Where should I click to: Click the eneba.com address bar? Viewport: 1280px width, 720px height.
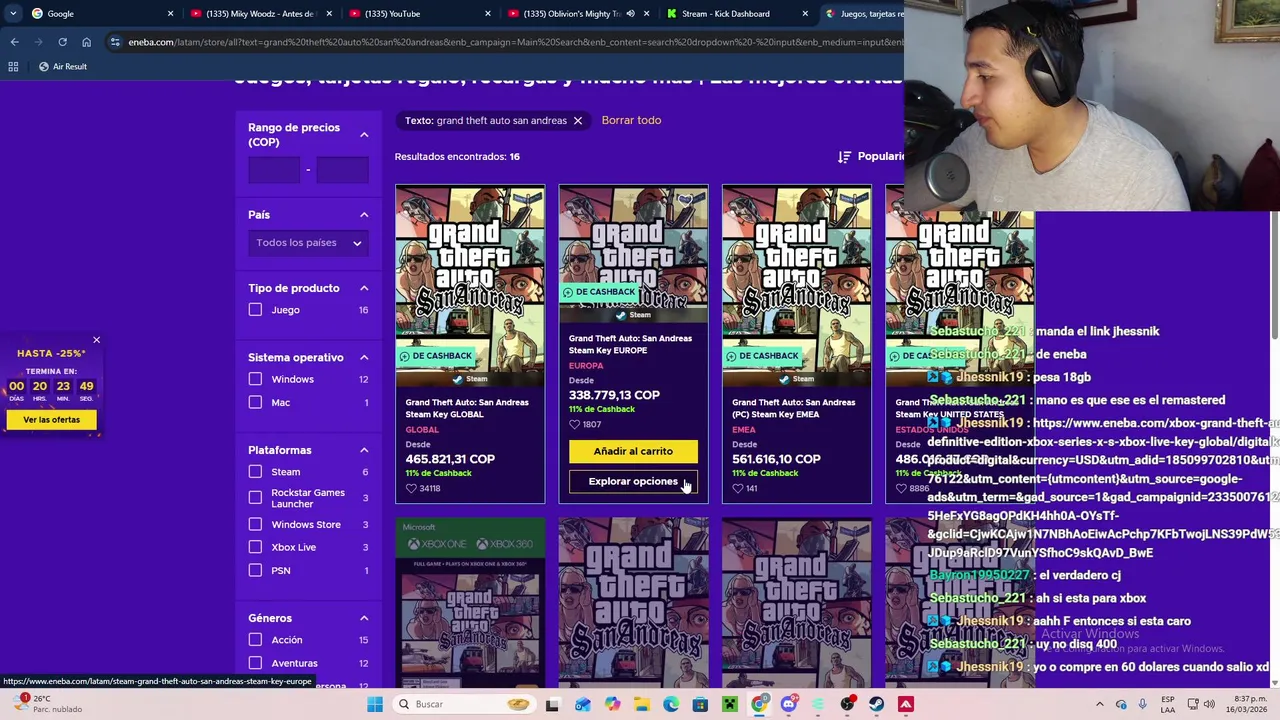(x=510, y=42)
